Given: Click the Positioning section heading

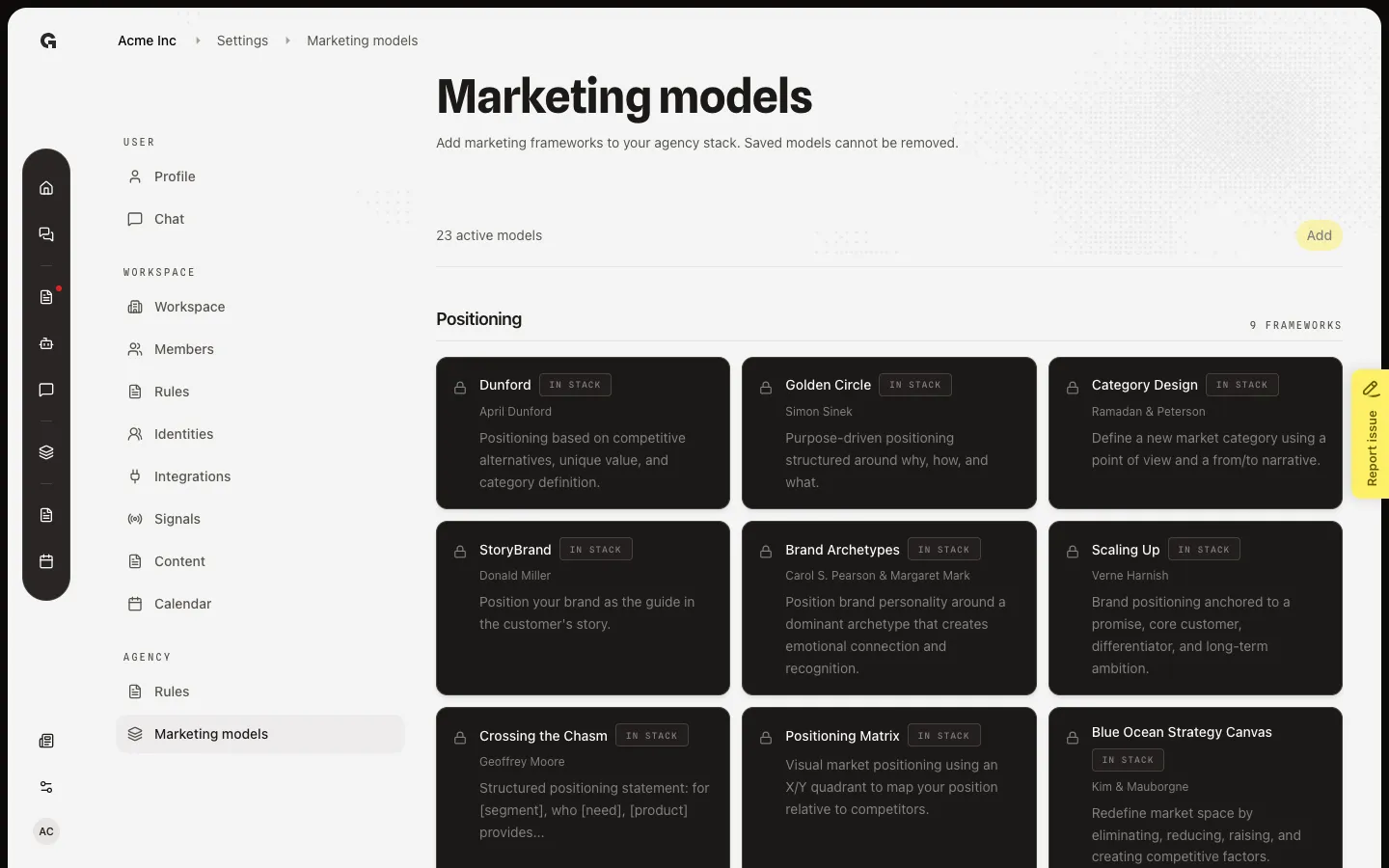Looking at the screenshot, I should 478,319.
